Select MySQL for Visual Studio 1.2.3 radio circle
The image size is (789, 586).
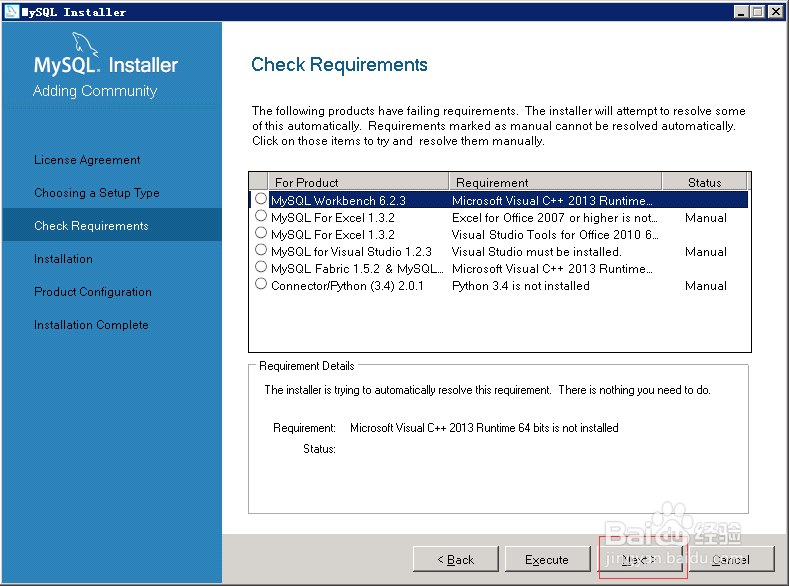tap(261, 249)
